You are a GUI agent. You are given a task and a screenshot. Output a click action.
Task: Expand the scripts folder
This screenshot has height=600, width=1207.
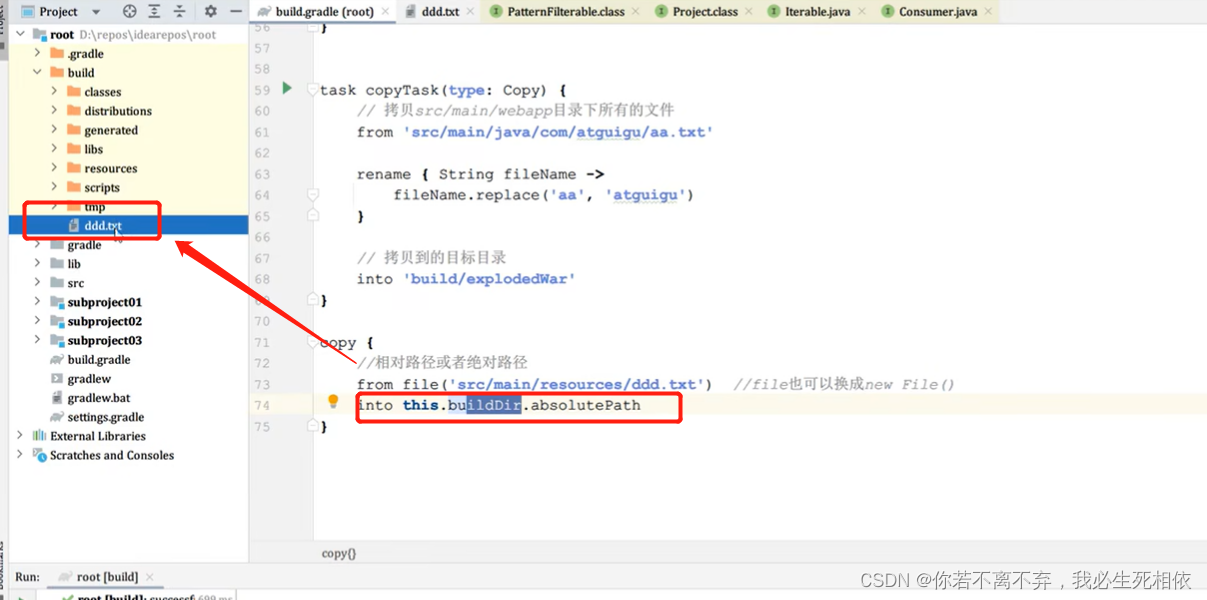coord(55,187)
